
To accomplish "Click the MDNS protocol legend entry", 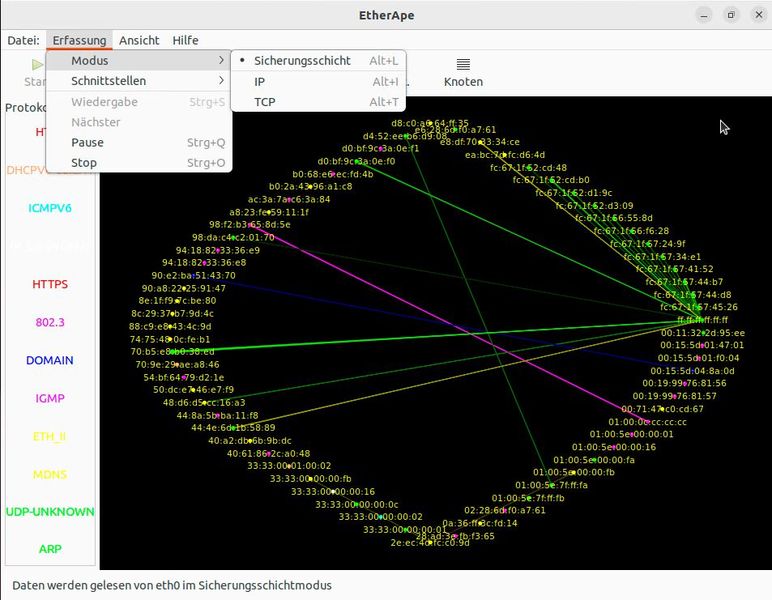I will [x=50, y=474].
